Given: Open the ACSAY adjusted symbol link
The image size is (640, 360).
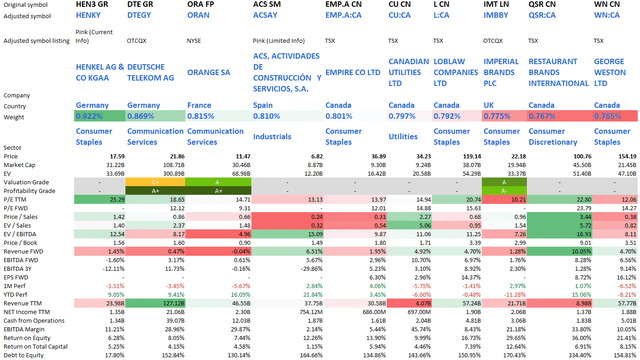Looking at the screenshot, I should point(265,16).
